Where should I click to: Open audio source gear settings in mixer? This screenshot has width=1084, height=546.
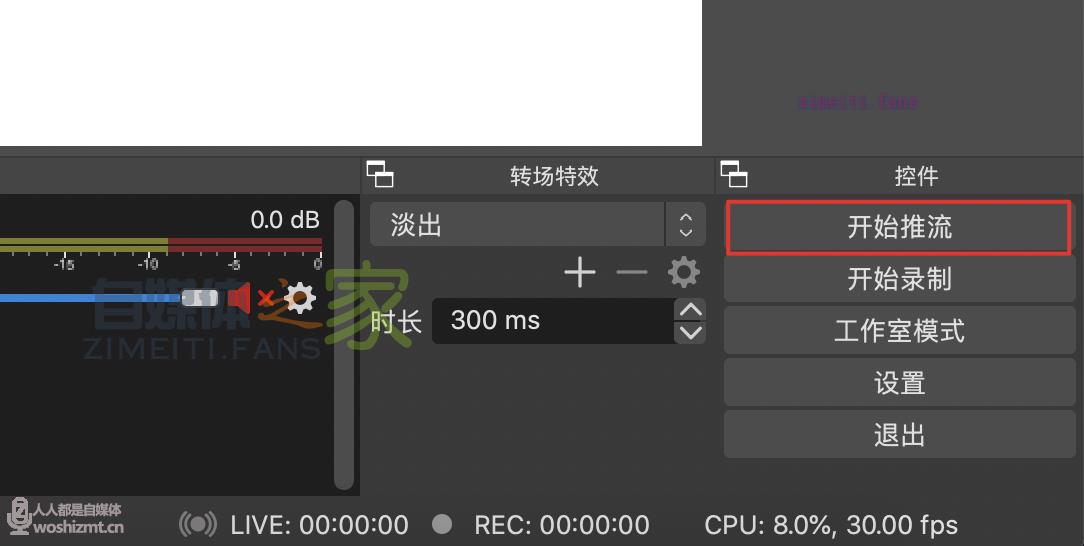pos(300,298)
